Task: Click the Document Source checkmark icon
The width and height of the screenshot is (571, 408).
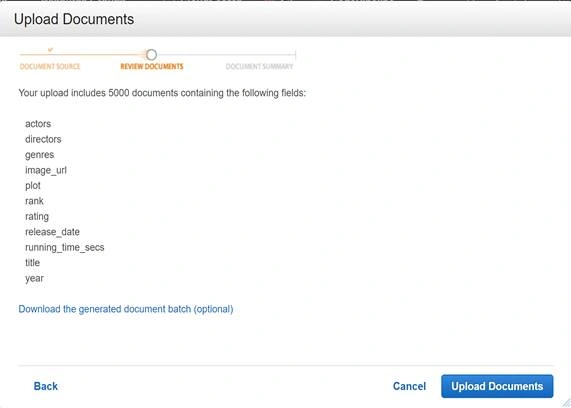Action: click(50, 50)
